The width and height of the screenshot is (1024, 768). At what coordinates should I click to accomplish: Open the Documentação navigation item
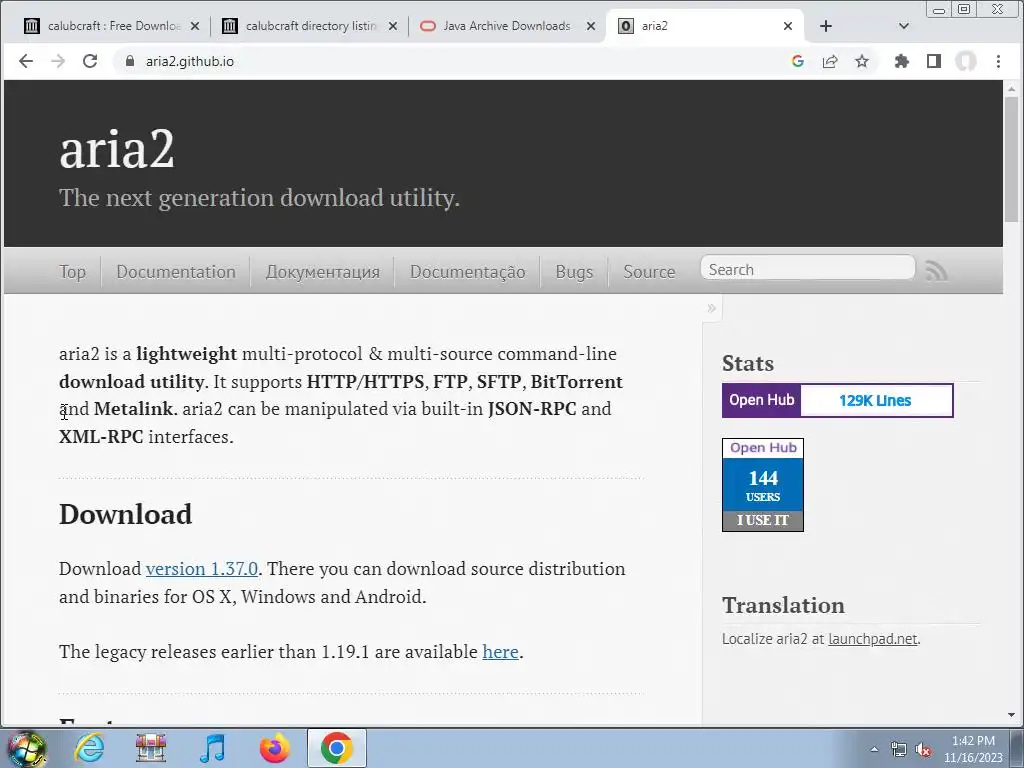click(x=468, y=272)
